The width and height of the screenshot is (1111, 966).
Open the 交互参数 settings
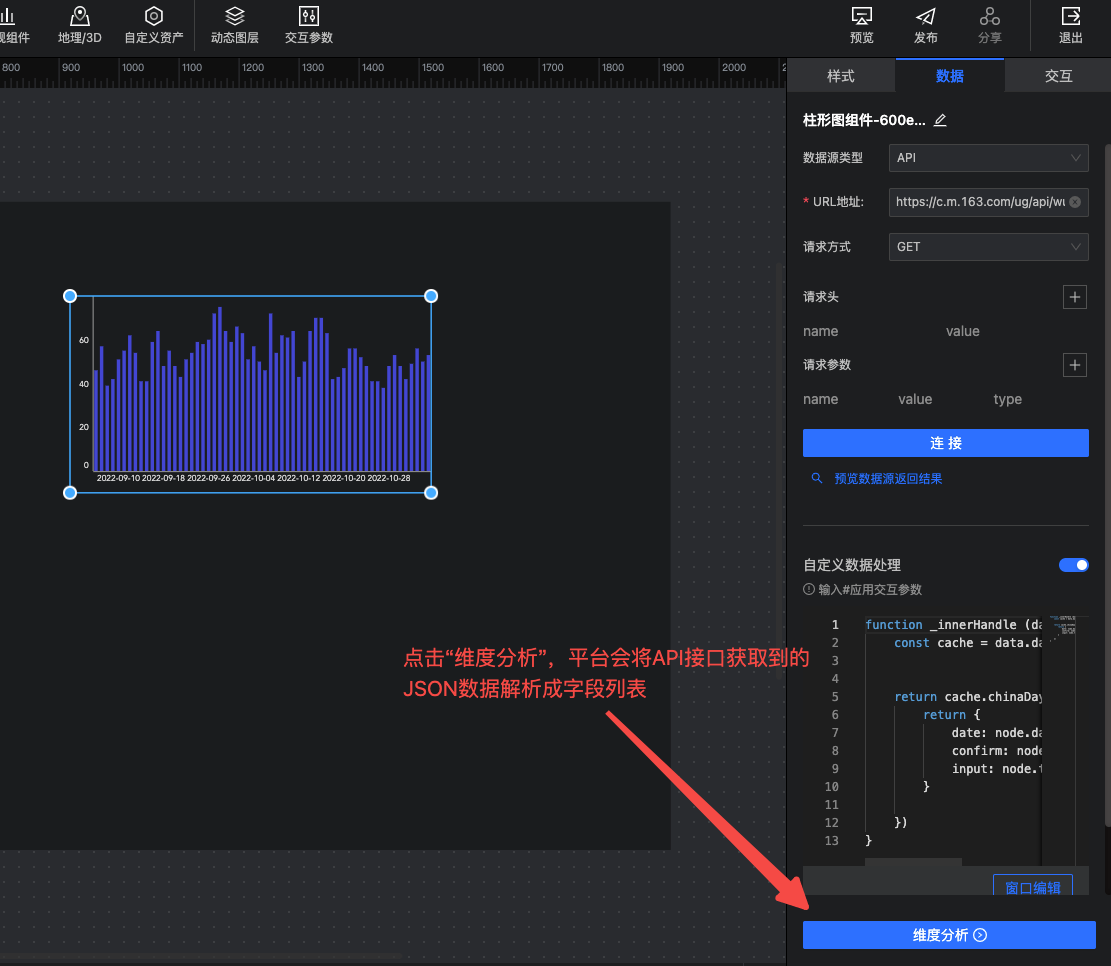coord(308,25)
